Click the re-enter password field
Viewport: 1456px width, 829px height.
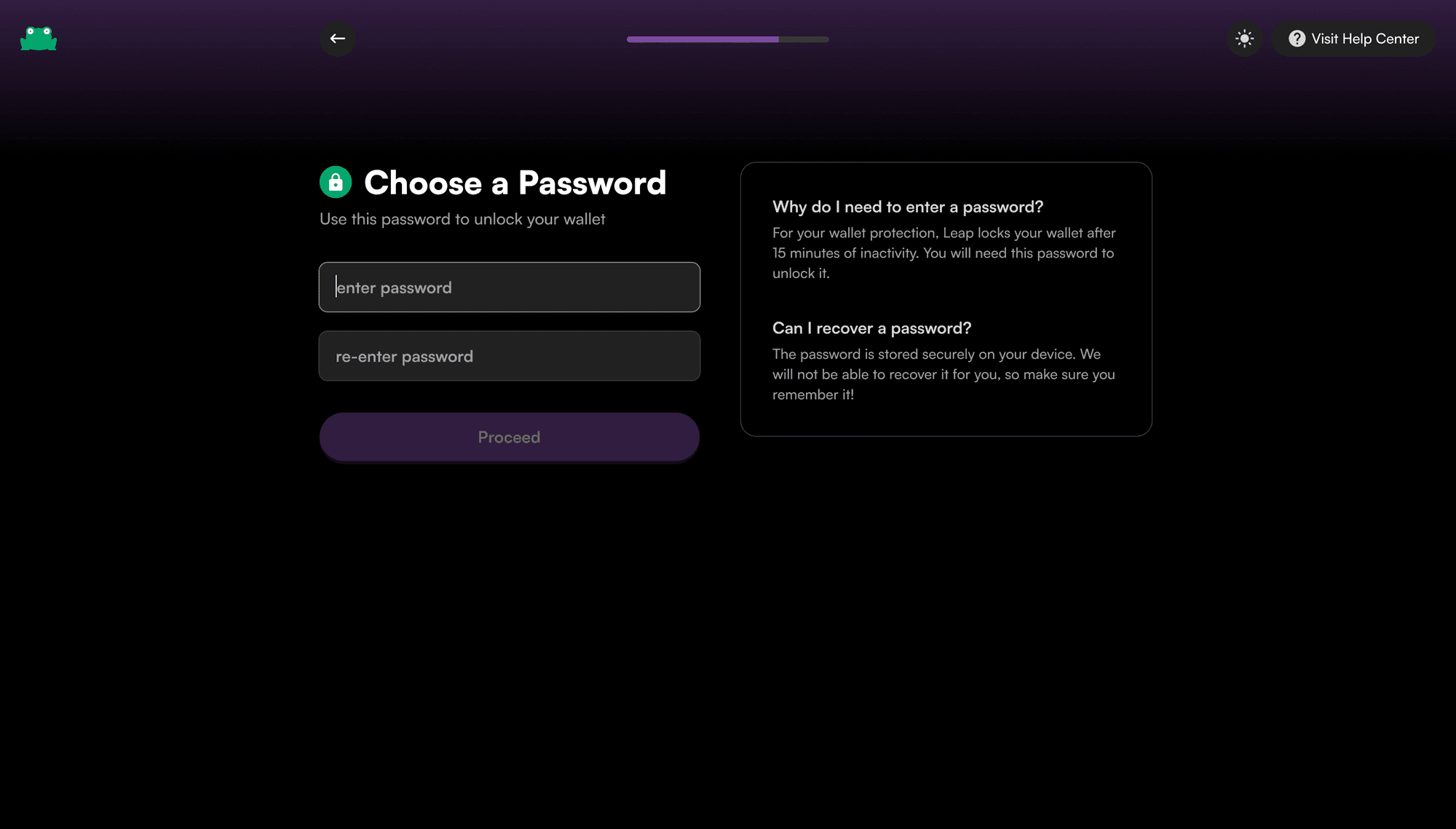tap(510, 357)
